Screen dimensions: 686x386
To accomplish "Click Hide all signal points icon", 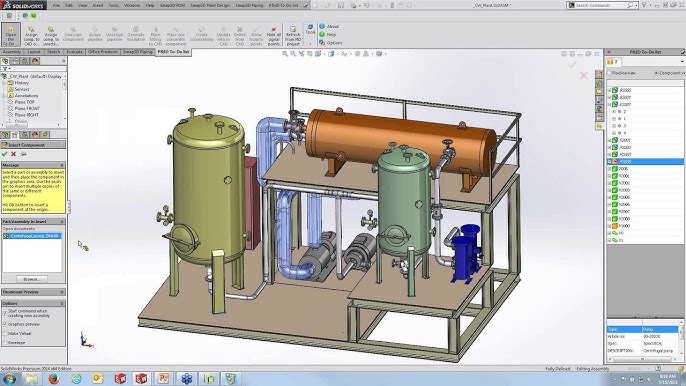I will coord(273,36).
